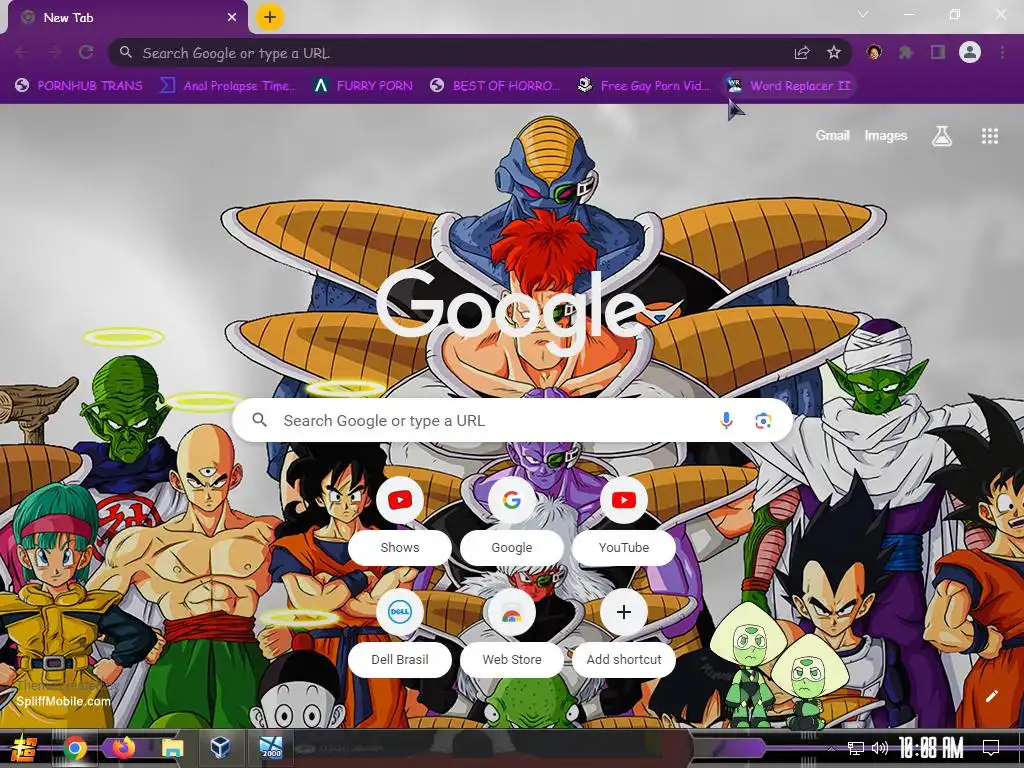Search by image with Google Lens
This screenshot has height=768, width=1024.
click(x=763, y=421)
